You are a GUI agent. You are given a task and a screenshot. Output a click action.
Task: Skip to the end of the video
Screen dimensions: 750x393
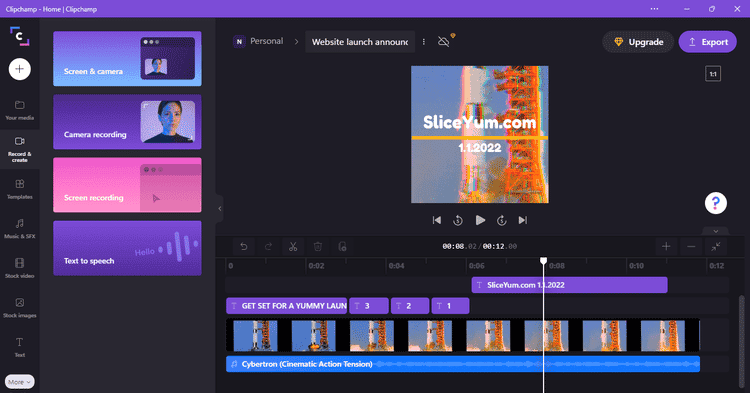[x=523, y=220]
